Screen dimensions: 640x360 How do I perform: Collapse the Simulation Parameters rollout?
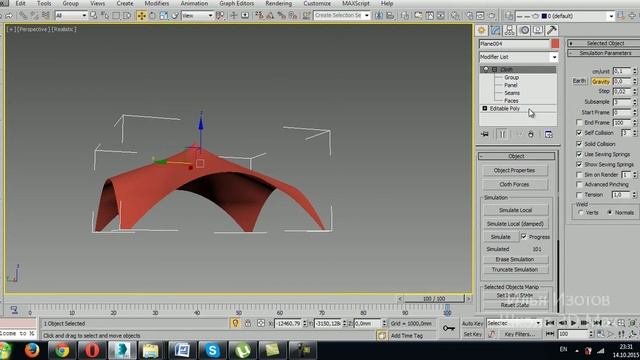click(604, 53)
